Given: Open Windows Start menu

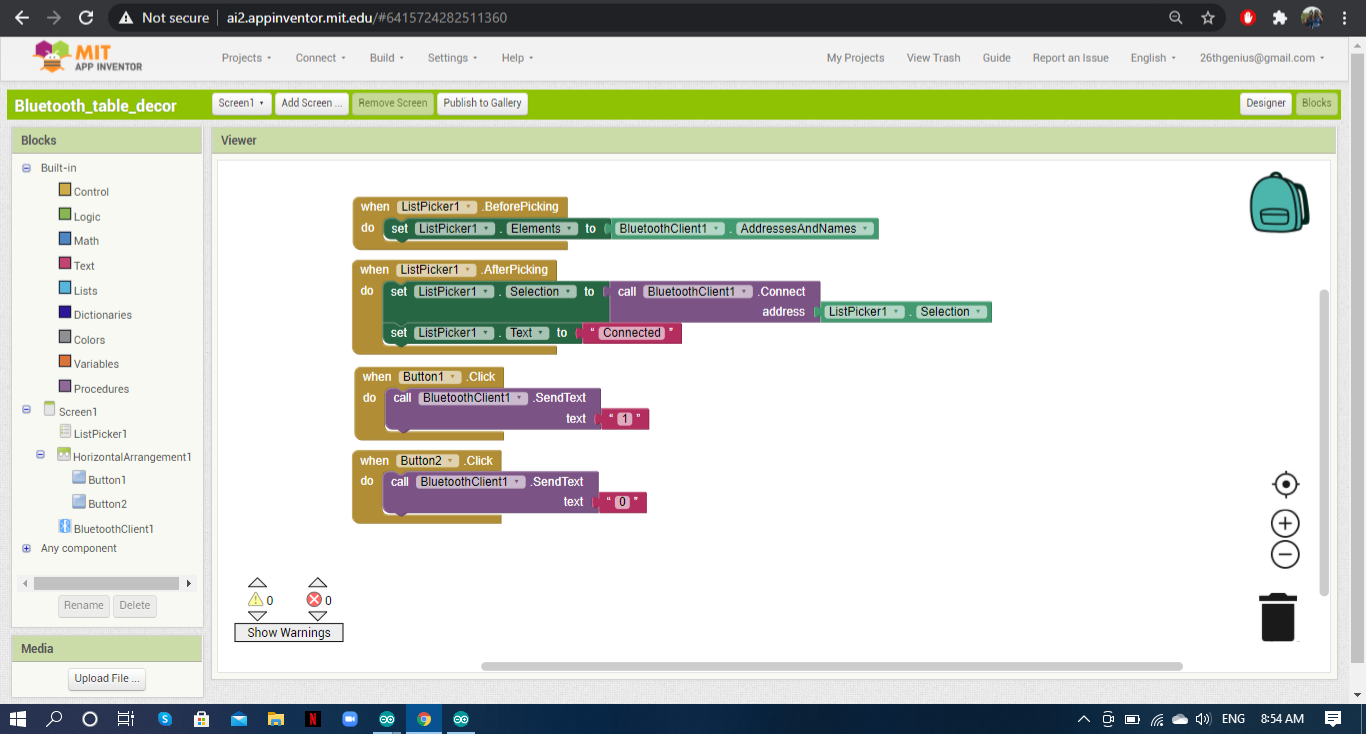Looking at the screenshot, I should pyautogui.click(x=17, y=718).
